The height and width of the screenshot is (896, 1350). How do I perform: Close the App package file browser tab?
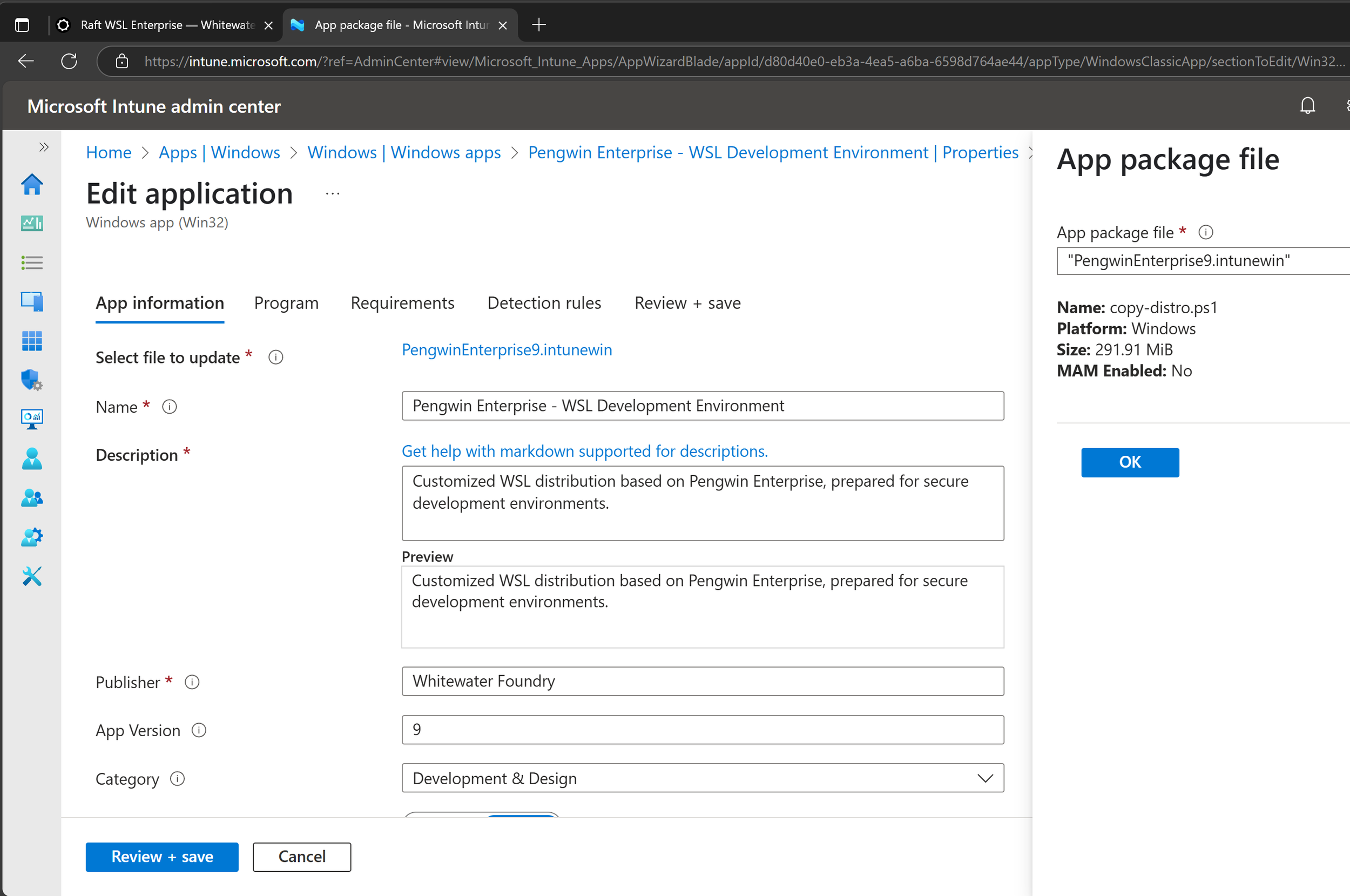click(503, 25)
